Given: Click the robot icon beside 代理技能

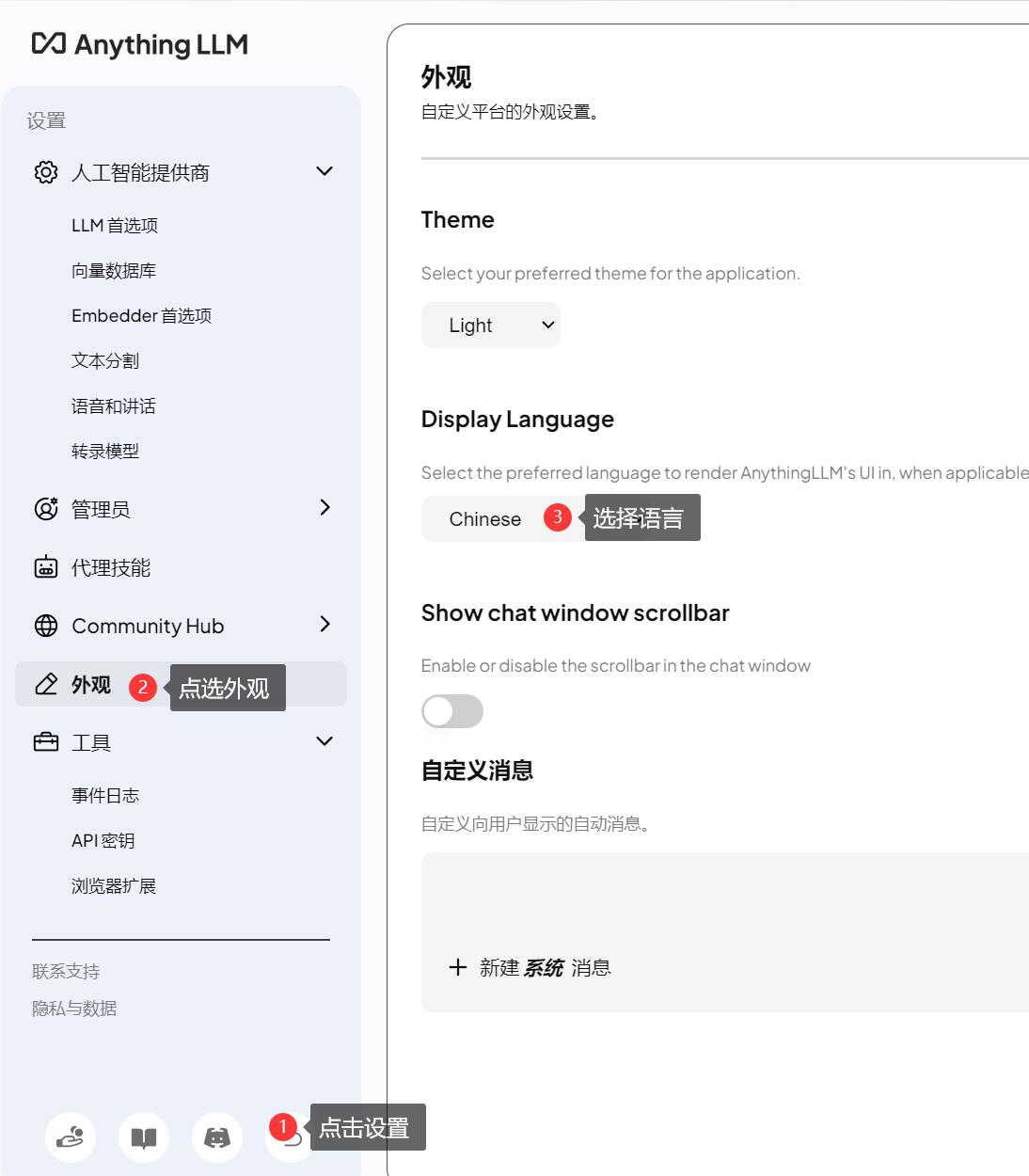Looking at the screenshot, I should (x=46, y=567).
